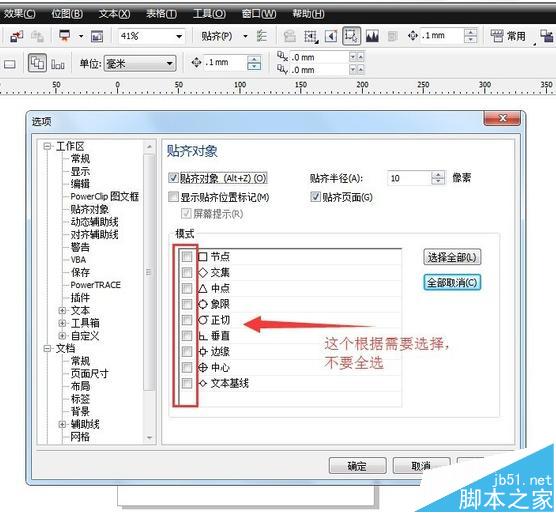Check the 节点 snap mode checkbox
The image size is (556, 514).
click(187, 256)
